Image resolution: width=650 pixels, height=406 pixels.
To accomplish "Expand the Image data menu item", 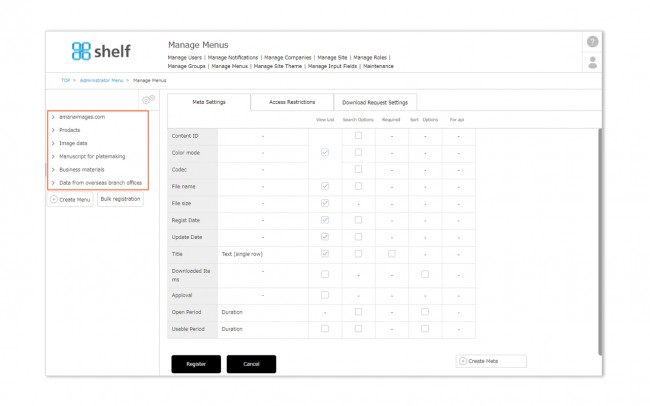I will 53,143.
